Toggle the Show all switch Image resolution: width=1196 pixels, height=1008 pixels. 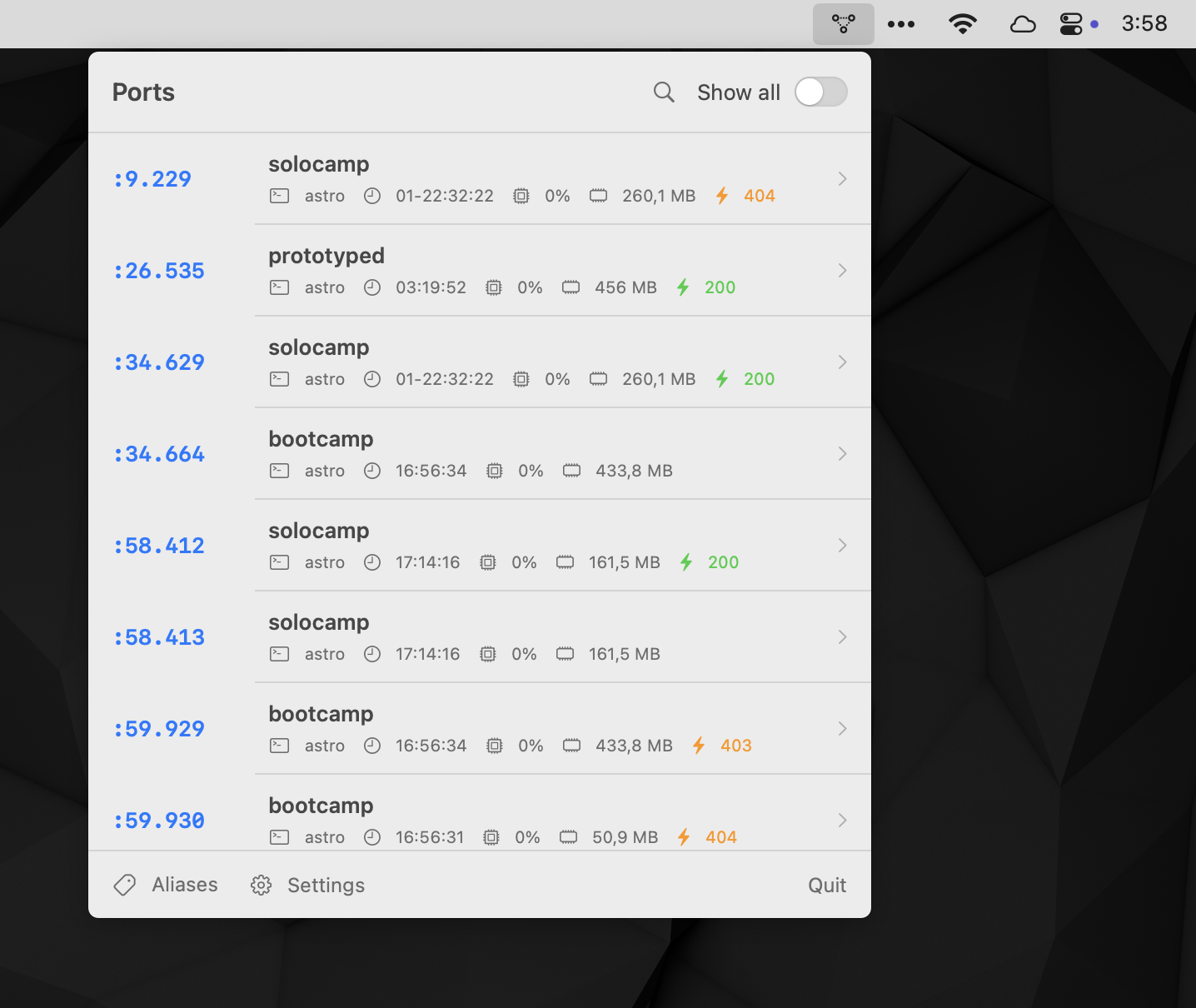820,92
